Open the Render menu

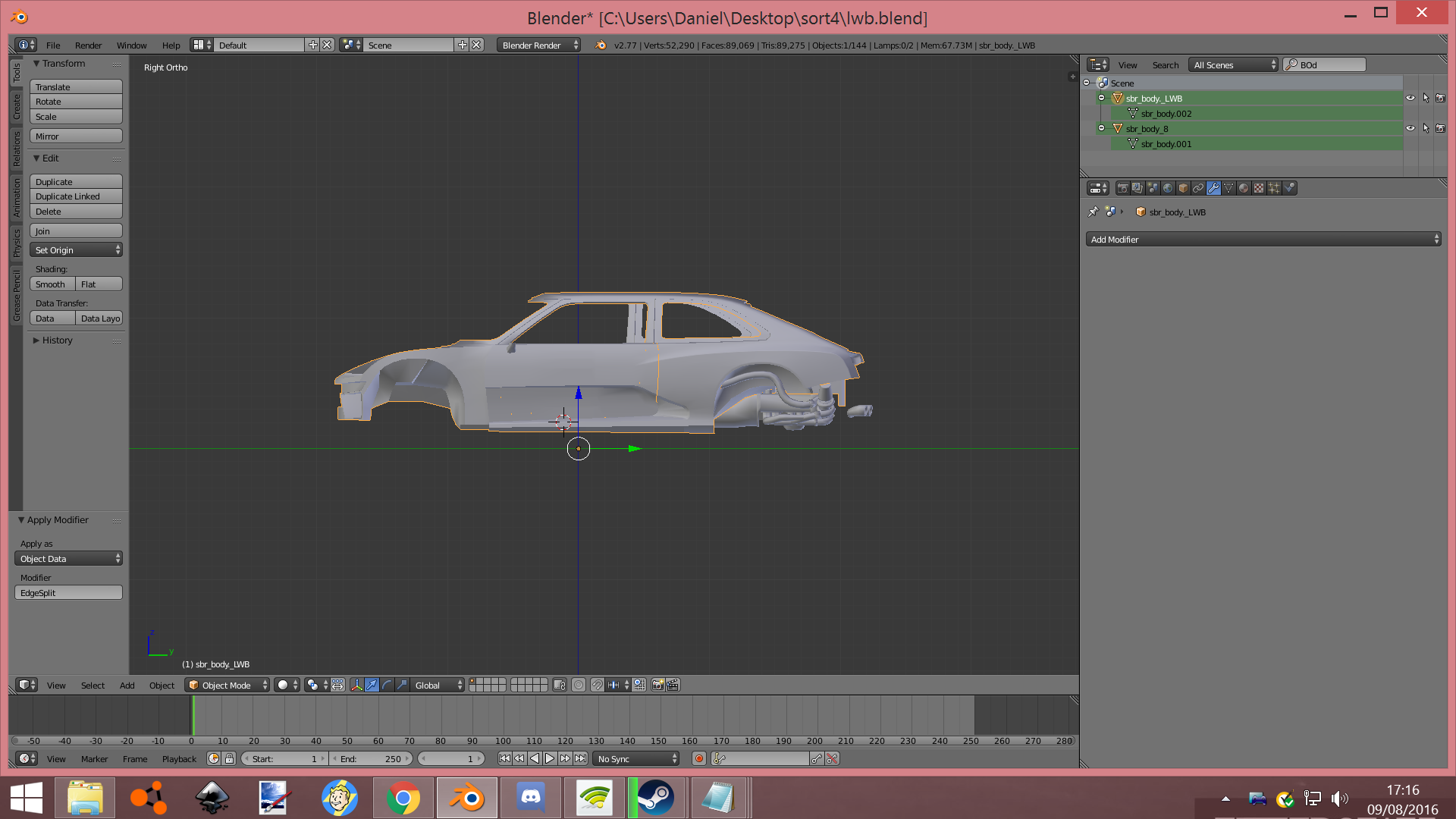coord(88,45)
